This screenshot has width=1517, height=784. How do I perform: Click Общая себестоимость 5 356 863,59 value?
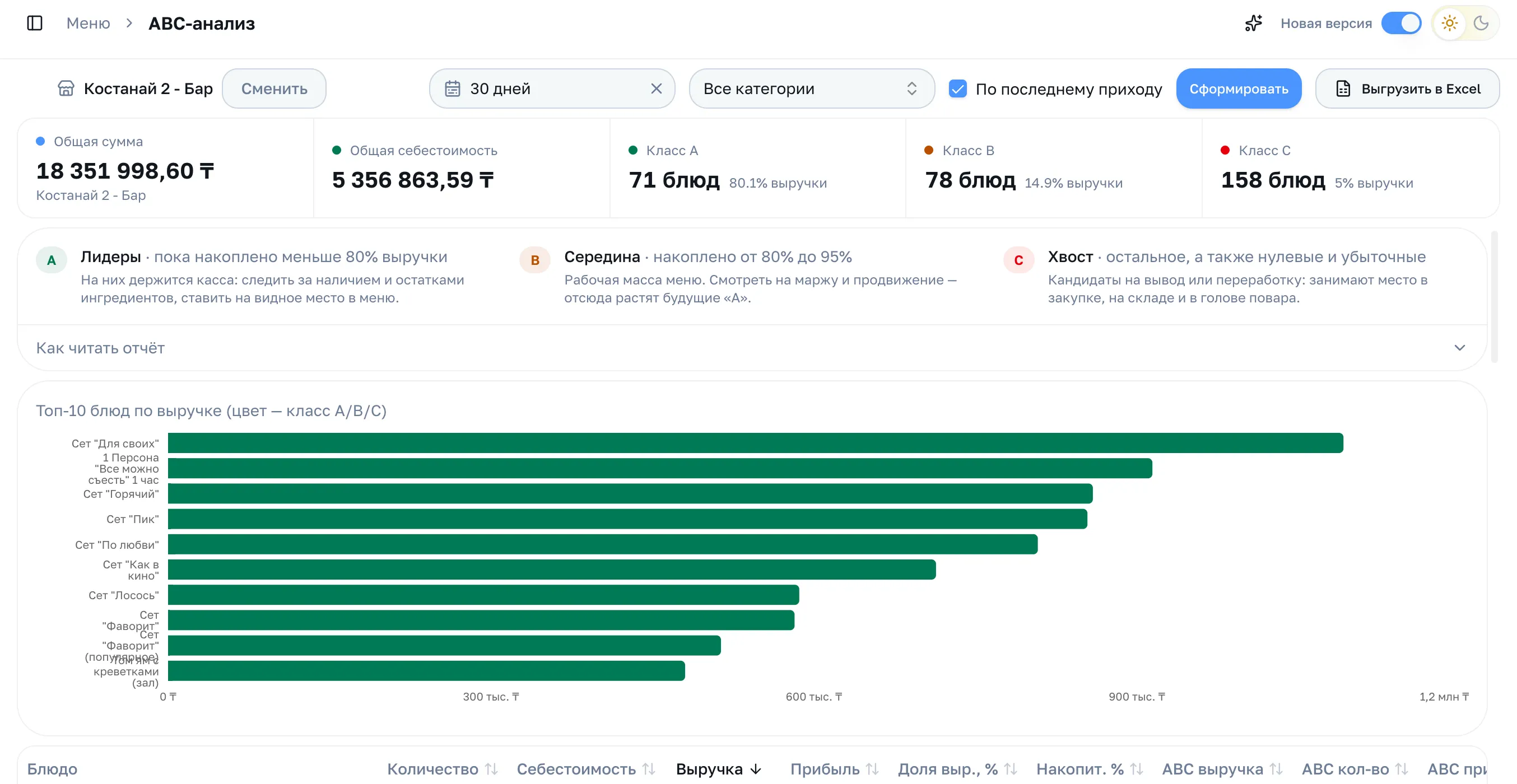coord(413,180)
